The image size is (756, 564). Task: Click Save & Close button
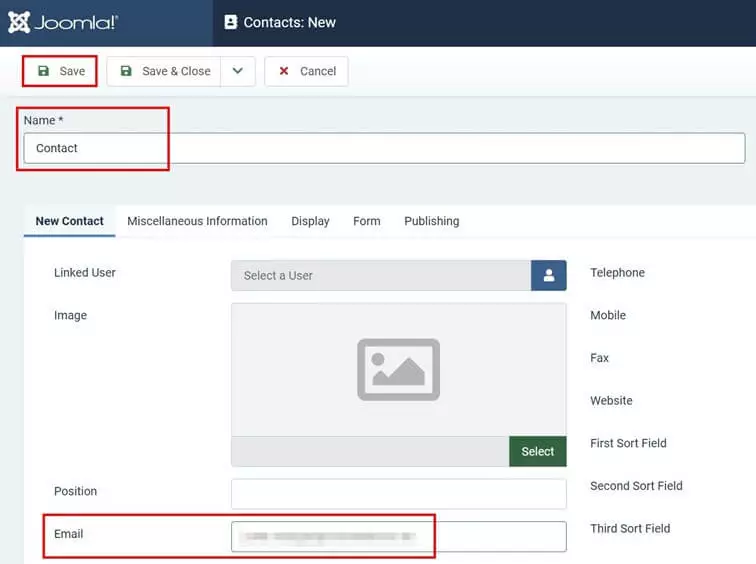coord(164,71)
